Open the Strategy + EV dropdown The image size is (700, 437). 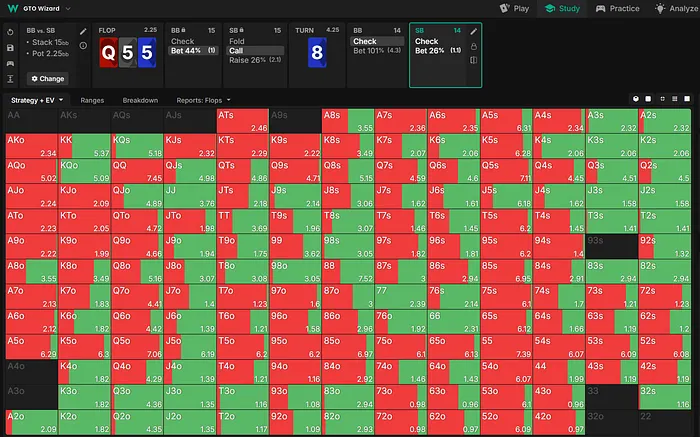(x=37, y=101)
